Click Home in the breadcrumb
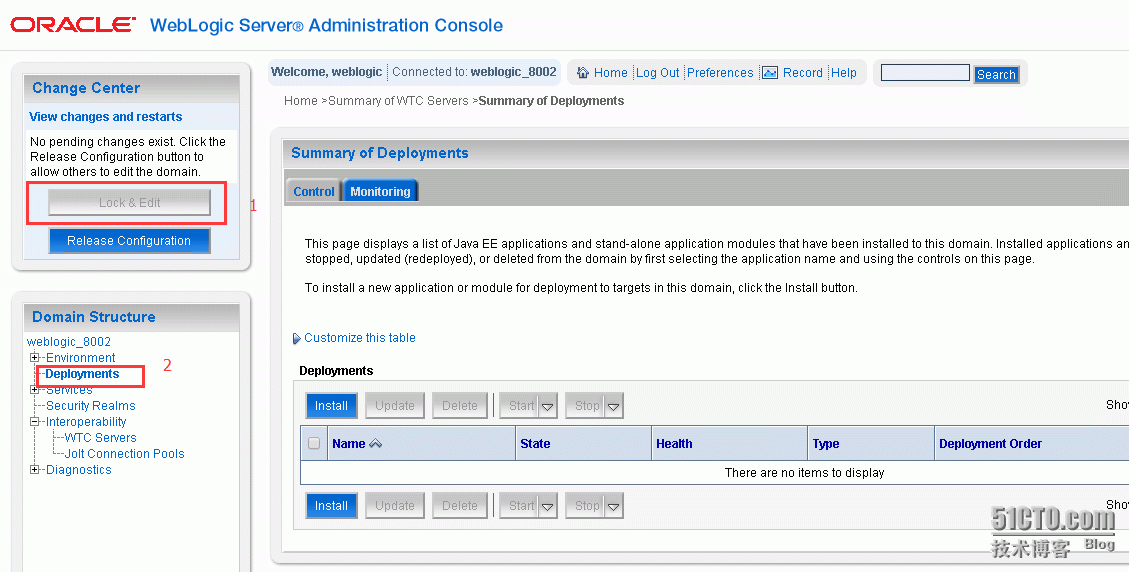Screen dimensions: 1129x572 300,101
